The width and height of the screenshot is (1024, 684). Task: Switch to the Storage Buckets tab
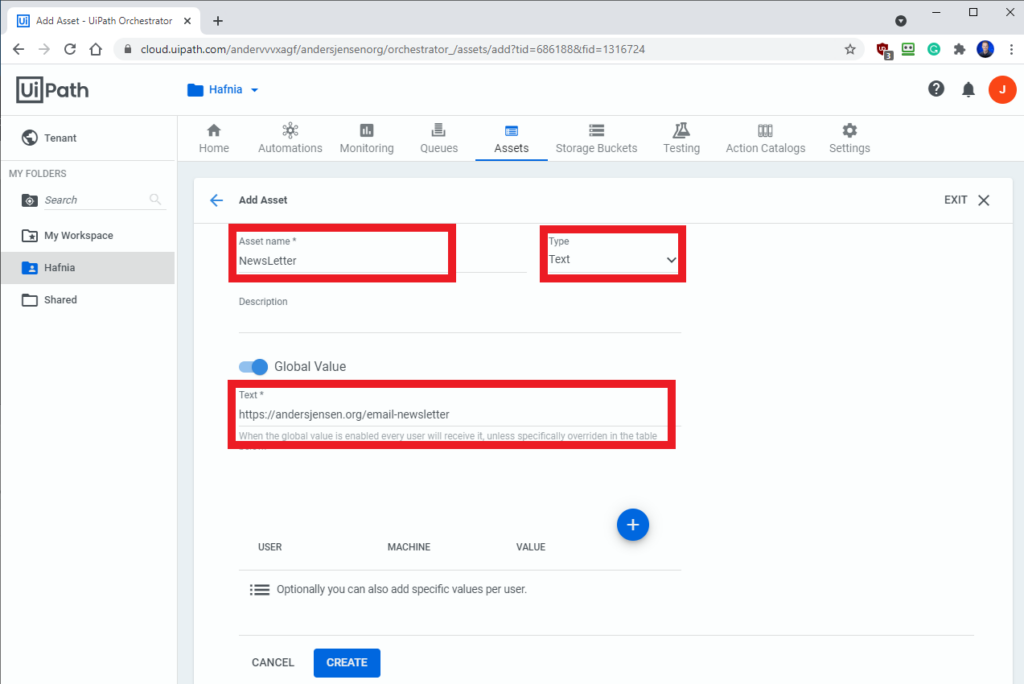[x=596, y=138]
